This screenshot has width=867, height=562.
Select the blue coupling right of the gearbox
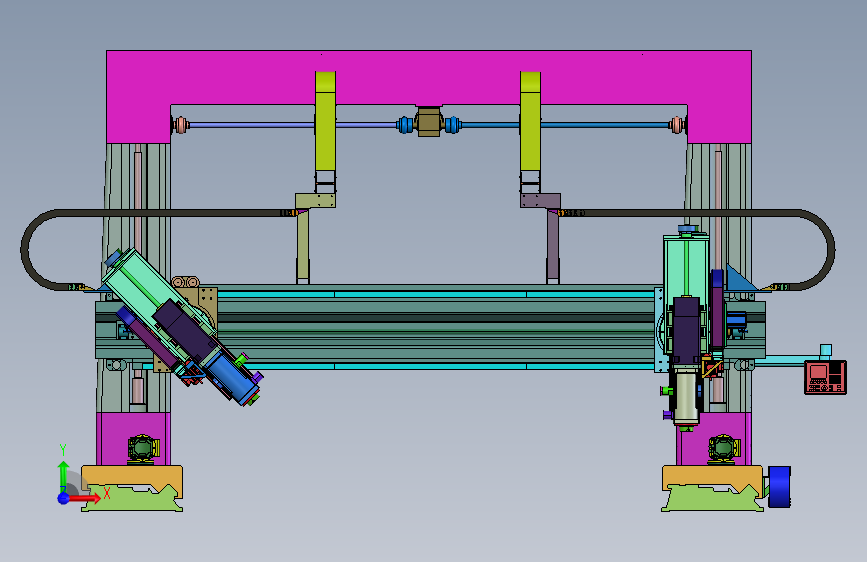coord(452,125)
